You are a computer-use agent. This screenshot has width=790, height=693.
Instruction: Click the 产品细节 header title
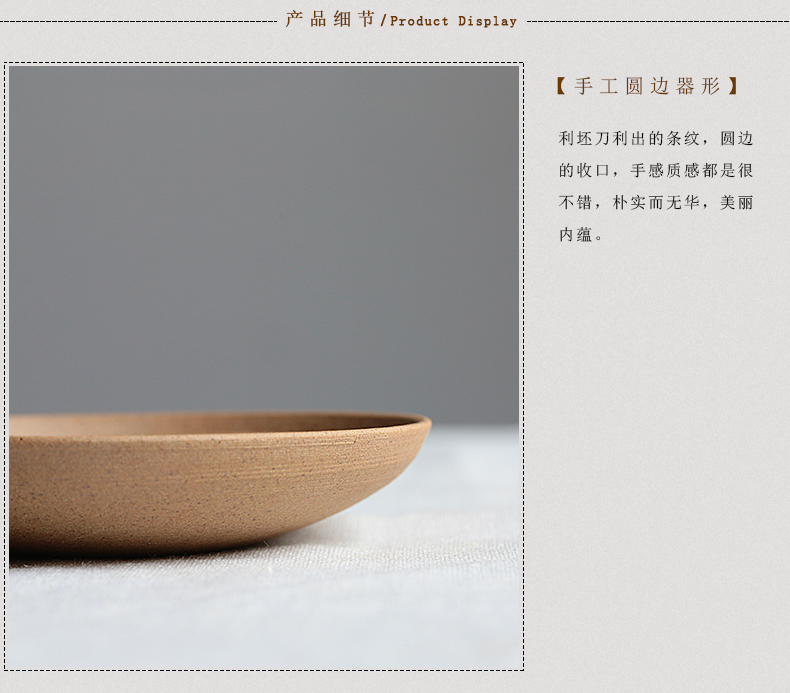click(330, 20)
